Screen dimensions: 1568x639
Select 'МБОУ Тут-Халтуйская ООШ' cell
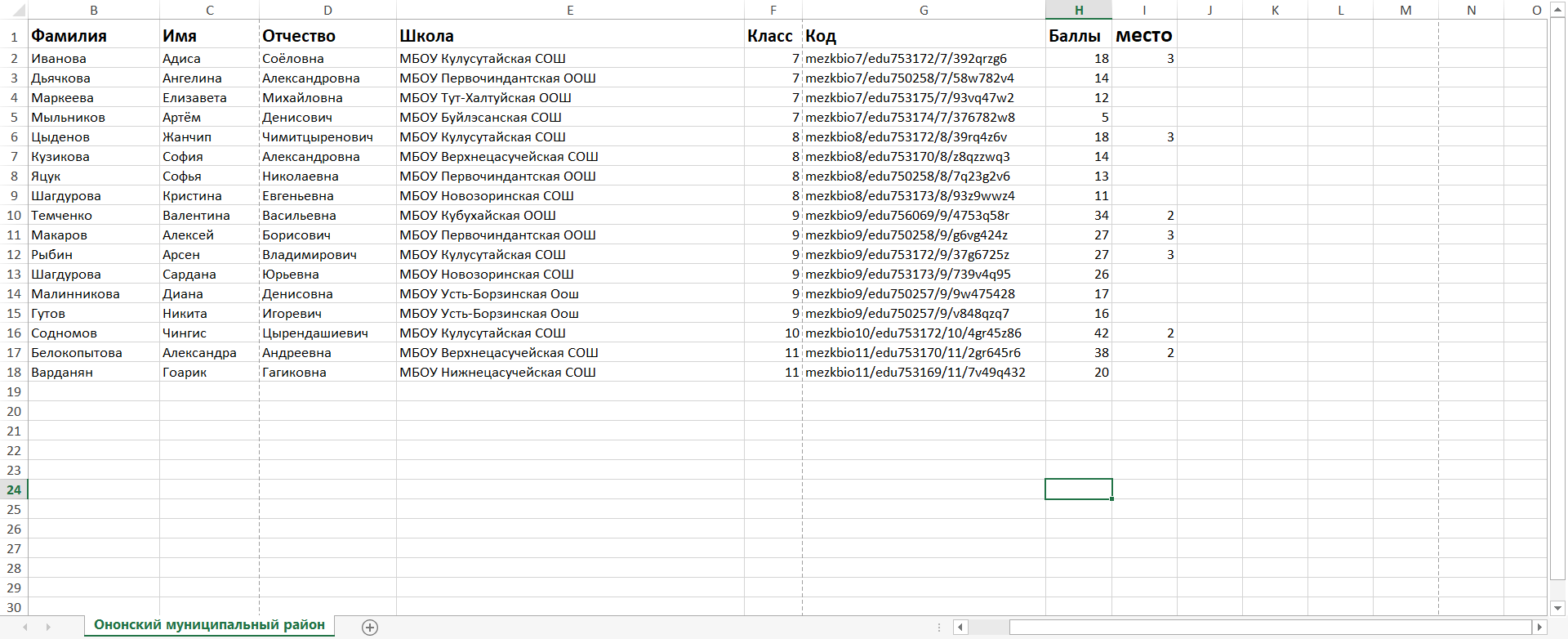tap(570, 97)
